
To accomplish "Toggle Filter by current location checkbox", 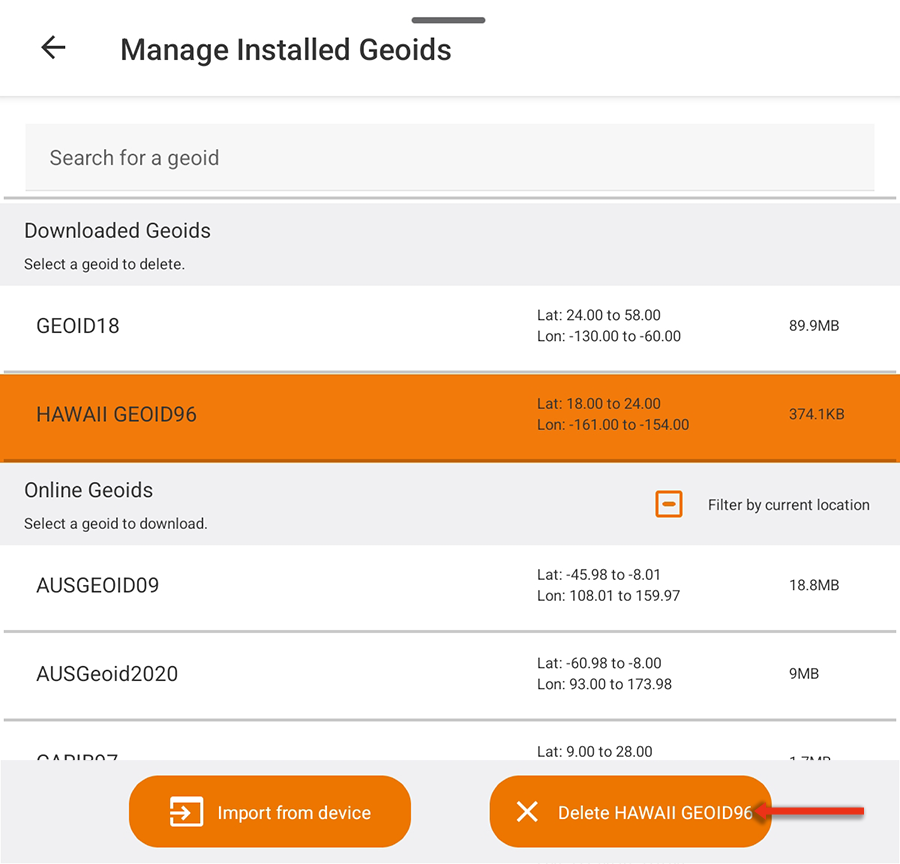I will [669, 504].
